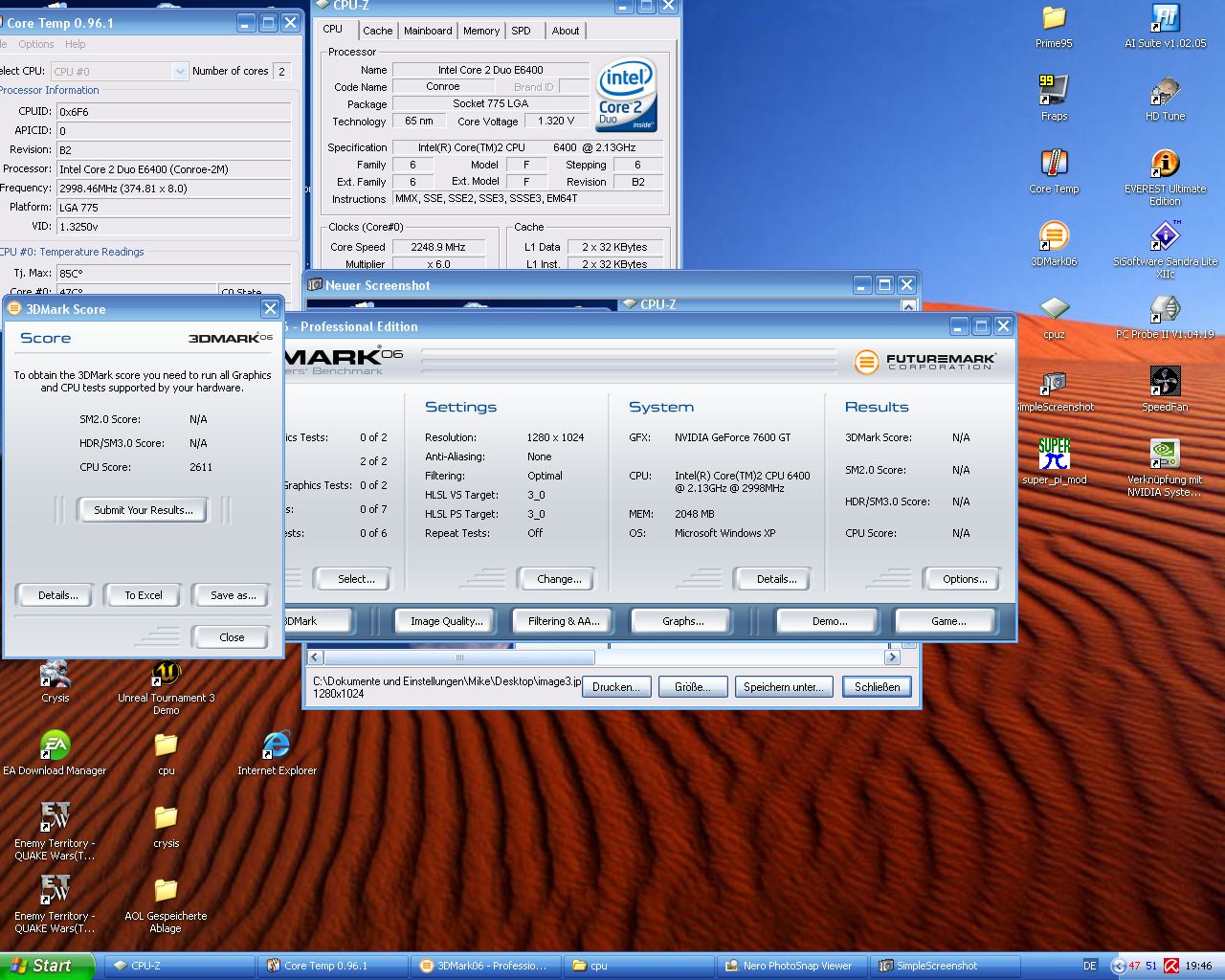Export score with To Excel button
This screenshot has width=1225, height=980.
pyautogui.click(x=144, y=595)
